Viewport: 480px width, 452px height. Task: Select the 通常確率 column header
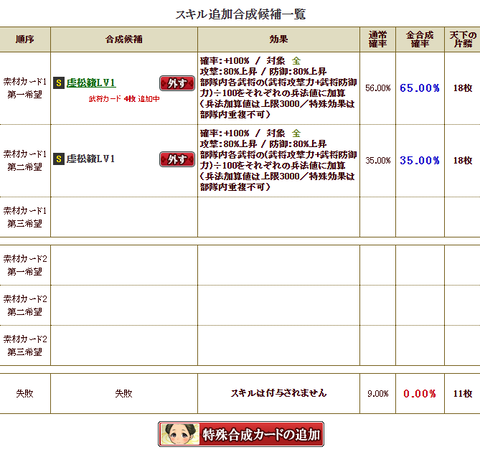click(378, 39)
